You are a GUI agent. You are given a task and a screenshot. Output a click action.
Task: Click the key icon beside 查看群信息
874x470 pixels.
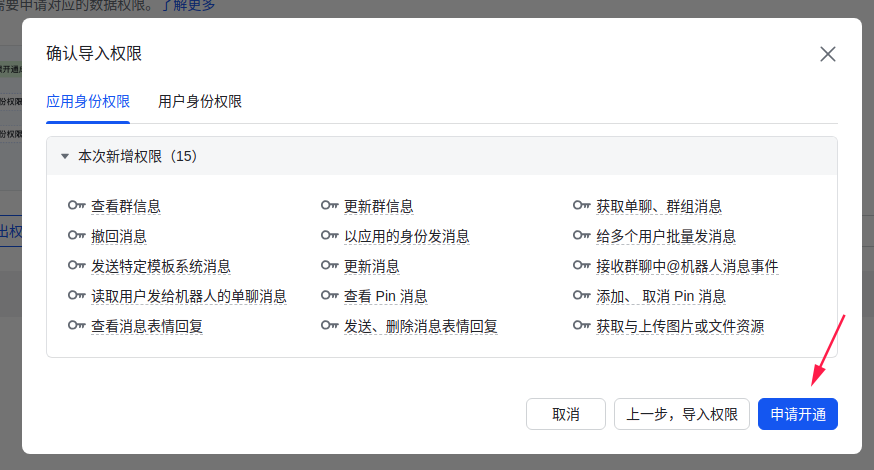[76, 206]
